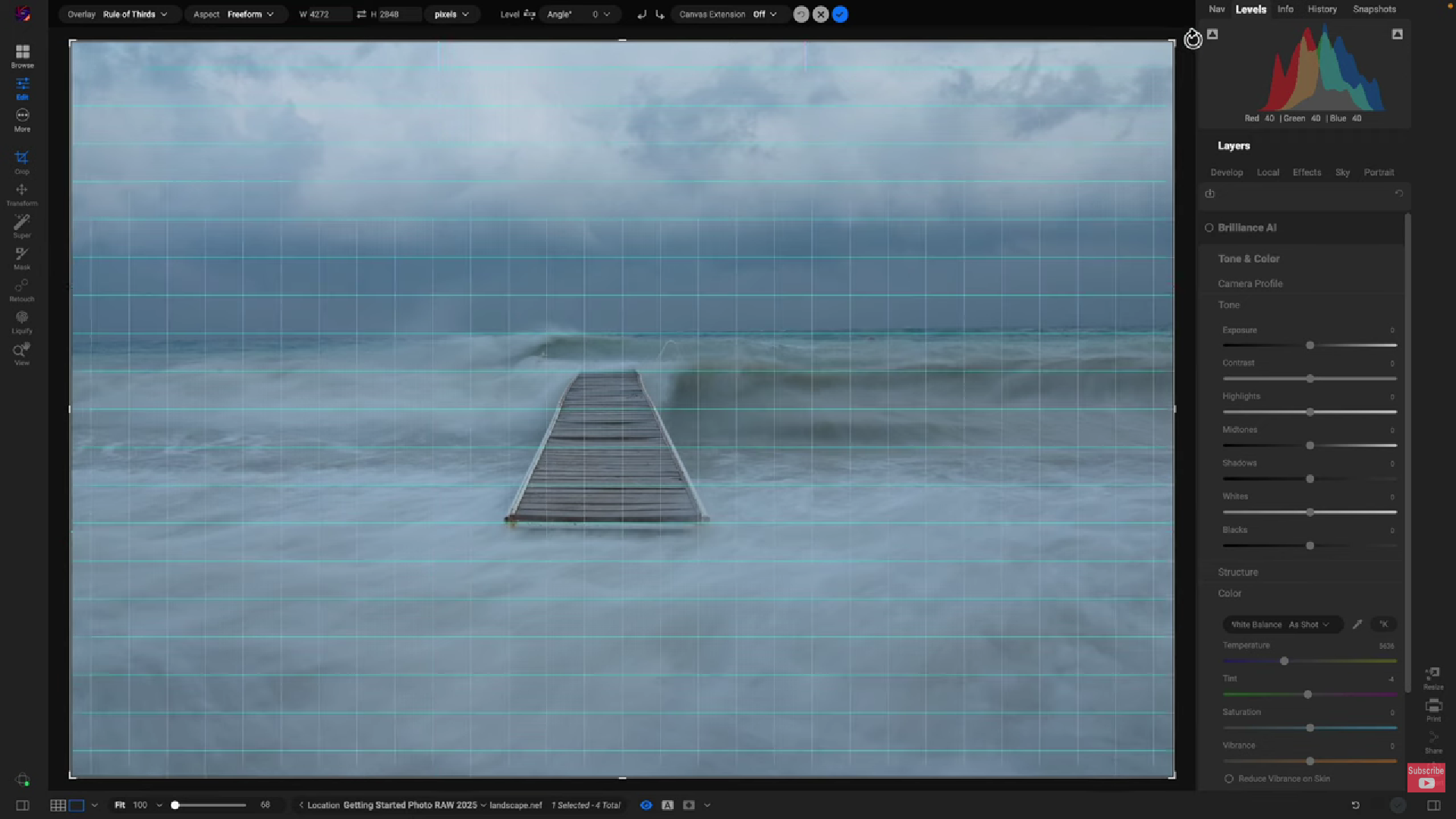
Task: Click the Subscribe YouTube button
Action: (x=1426, y=777)
